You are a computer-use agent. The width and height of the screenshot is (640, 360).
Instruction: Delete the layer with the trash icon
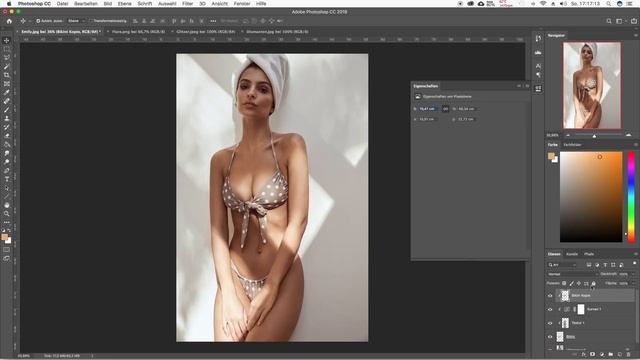click(x=629, y=354)
